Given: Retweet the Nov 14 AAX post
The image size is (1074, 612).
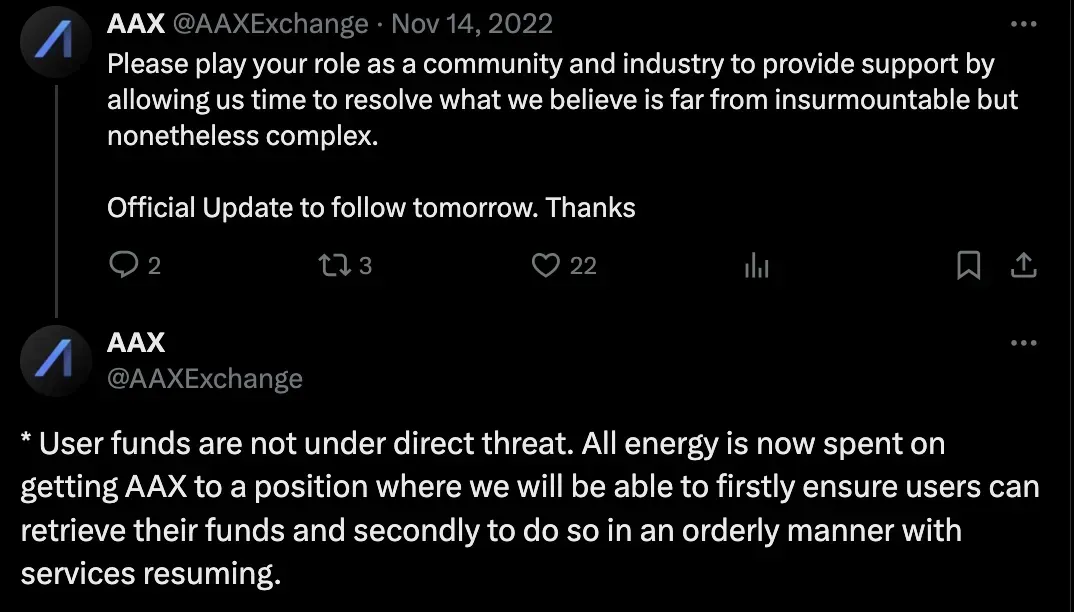Looking at the screenshot, I should pos(335,265).
